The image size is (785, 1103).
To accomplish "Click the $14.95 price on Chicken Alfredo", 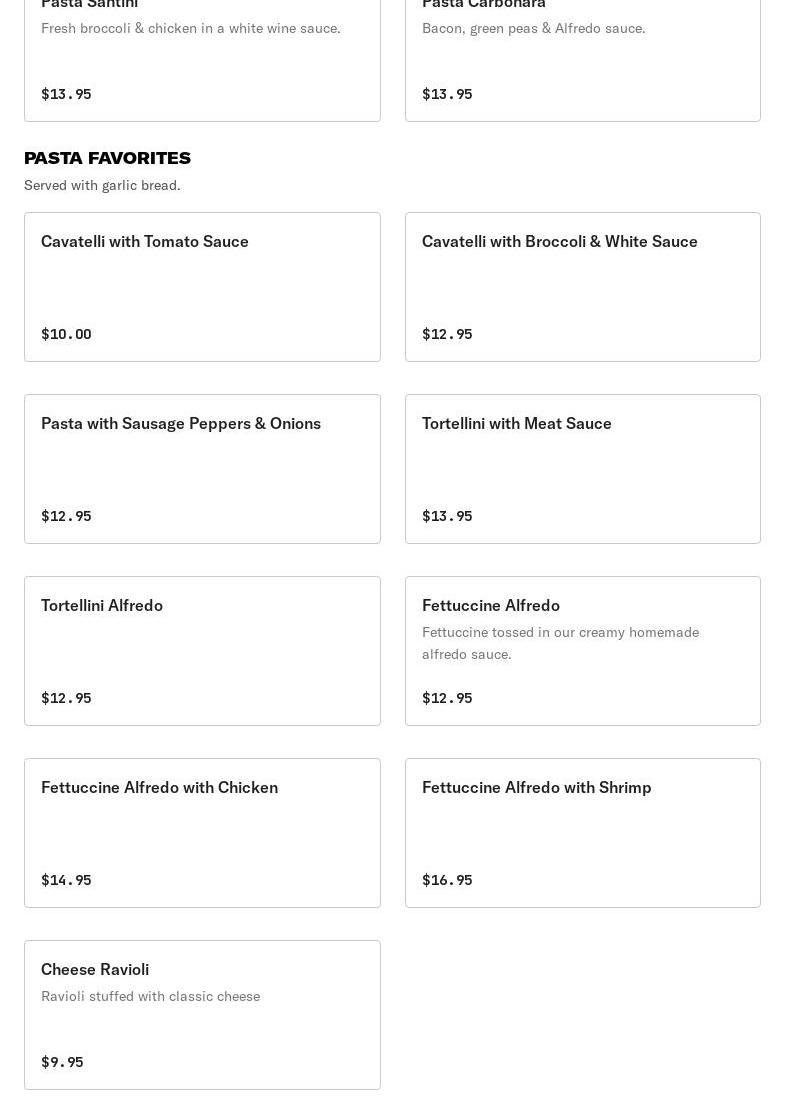I will coord(66,880).
